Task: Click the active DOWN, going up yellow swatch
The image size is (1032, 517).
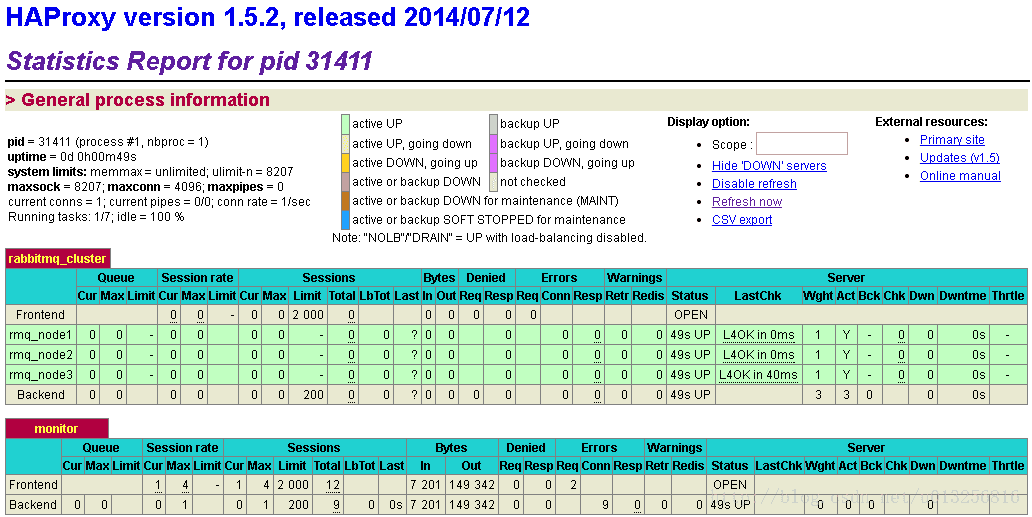Action: click(345, 162)
